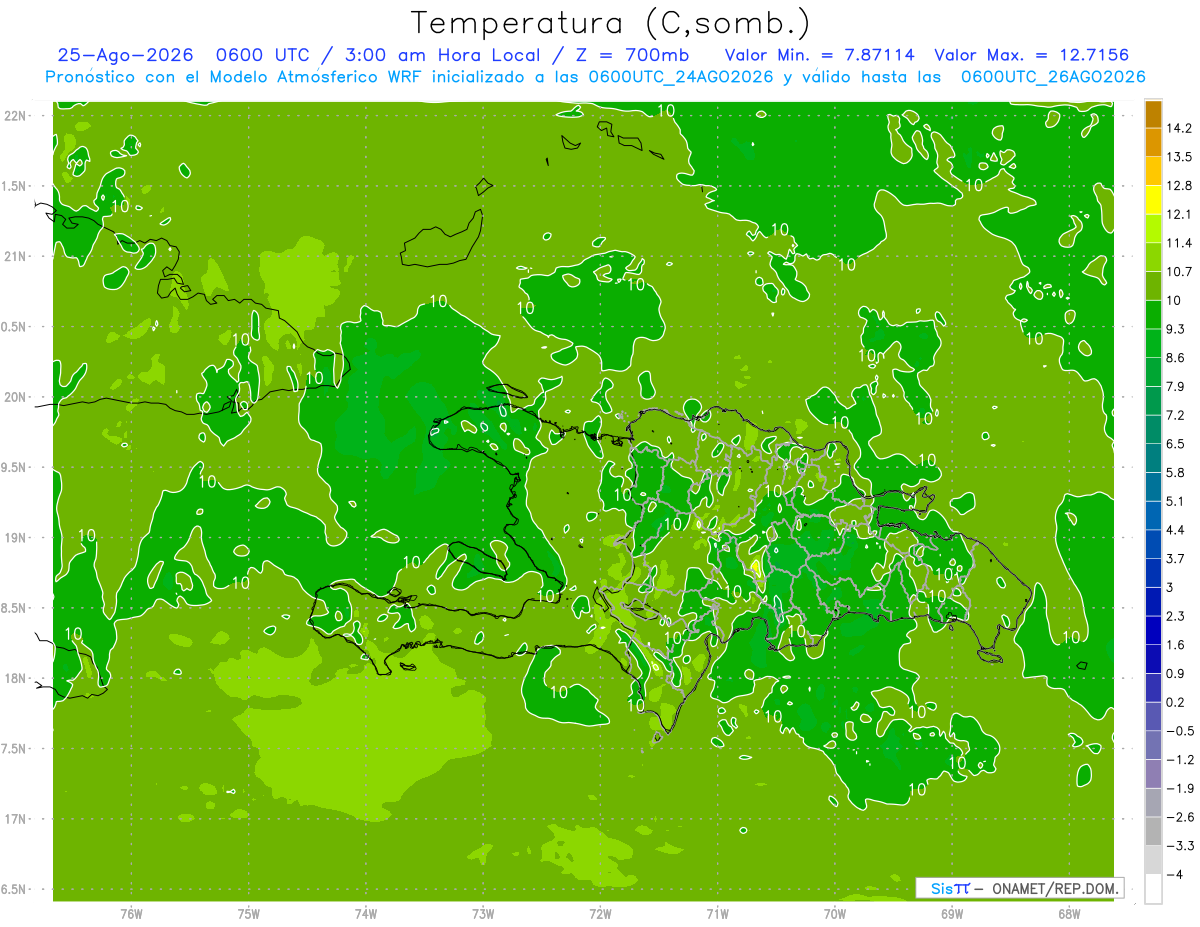Click the 5.1 colorbar value

pos(1176,501)
